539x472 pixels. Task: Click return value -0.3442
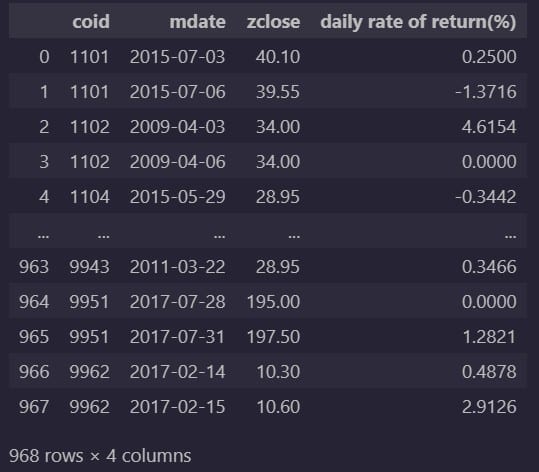pos(486,197)
